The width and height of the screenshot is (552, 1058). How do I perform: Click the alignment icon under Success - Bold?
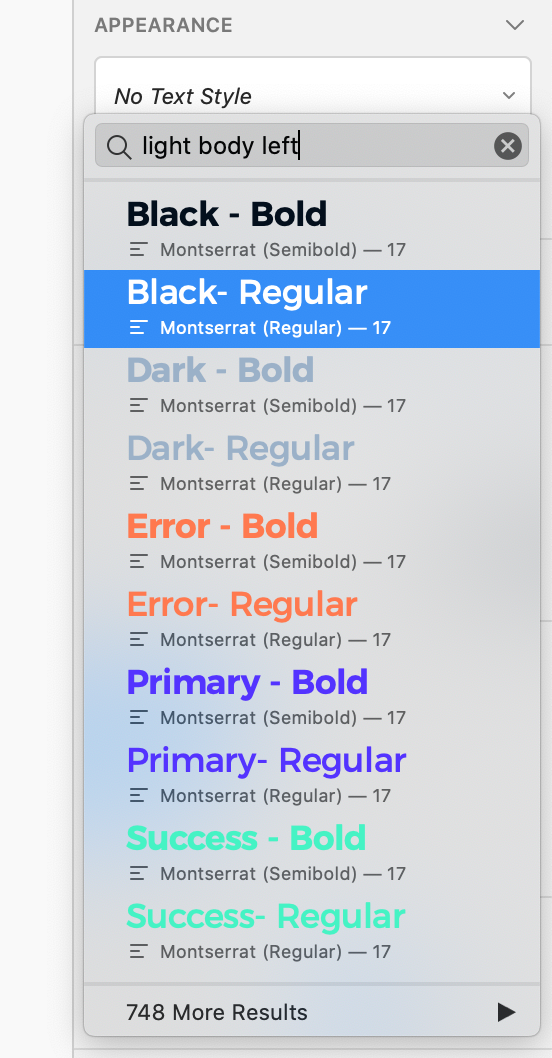point(138,874)
